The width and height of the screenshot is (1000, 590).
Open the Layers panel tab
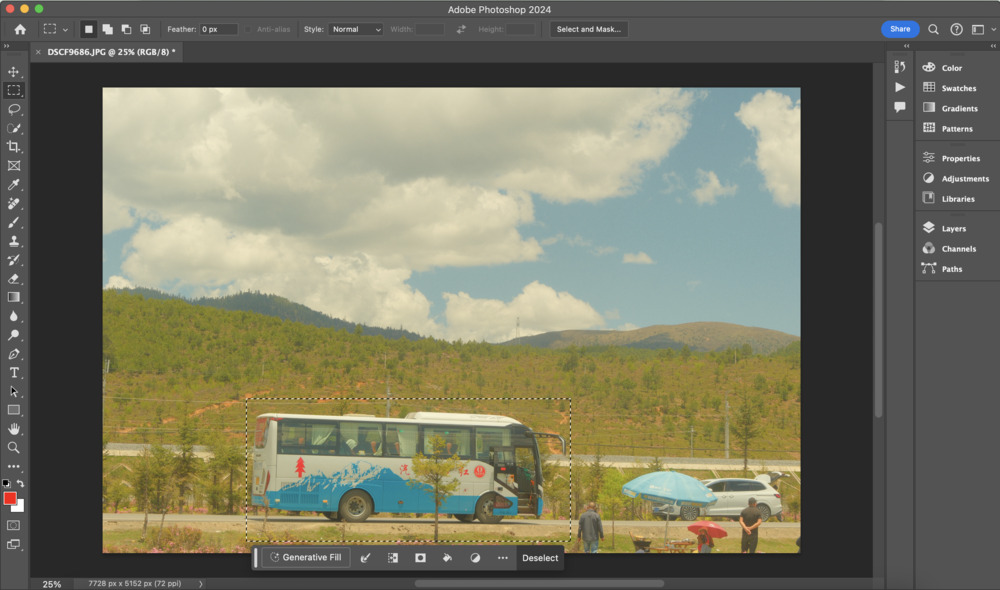point(953,229)
